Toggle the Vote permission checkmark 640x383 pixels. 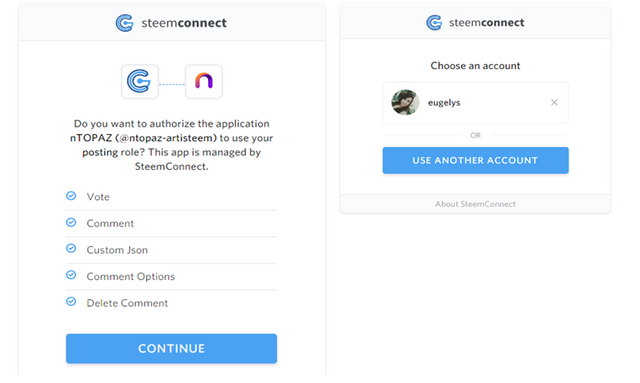coord(71,196)
